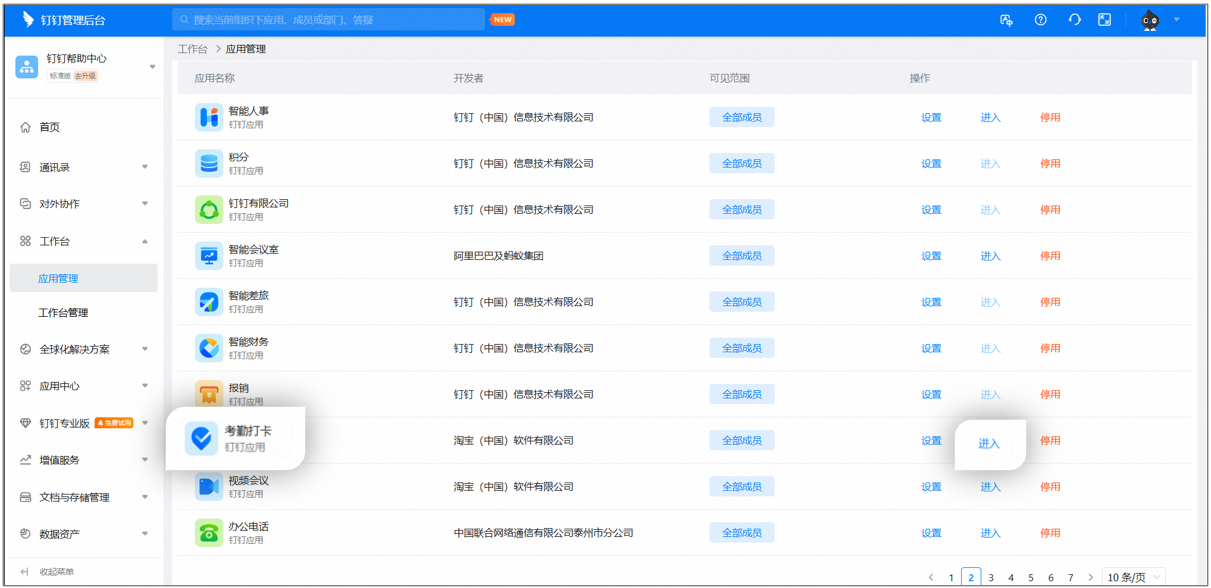Click the search input field
The height and width of the screenshot is (588, 1211).
328,19
